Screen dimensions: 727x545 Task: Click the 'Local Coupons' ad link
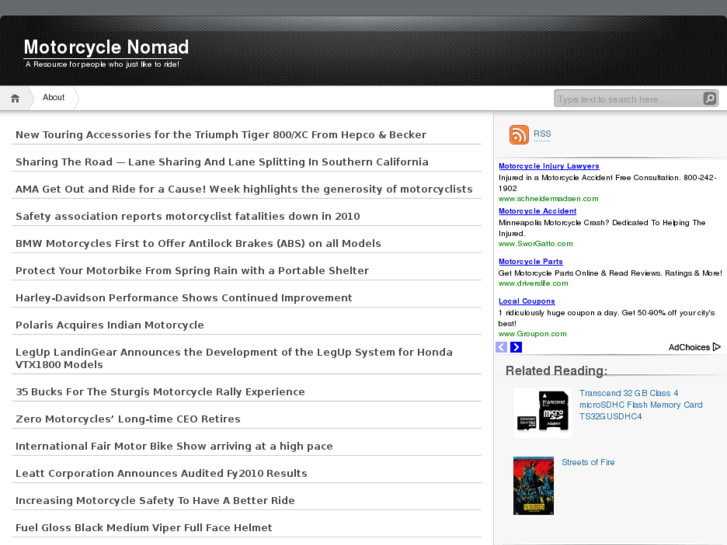(527, 301)
